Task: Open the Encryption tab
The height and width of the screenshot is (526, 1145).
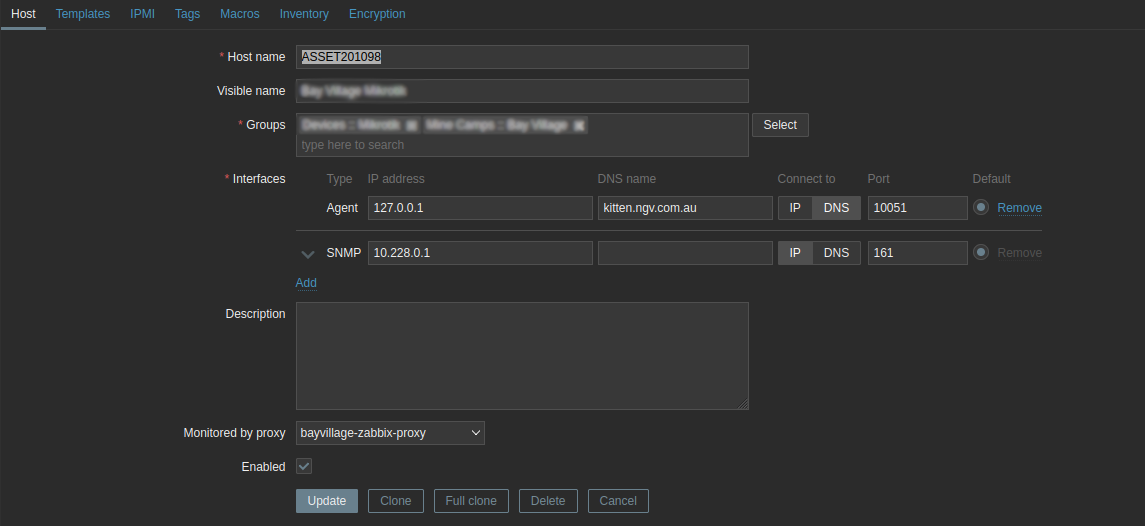Action: click(x=377, y=14)
